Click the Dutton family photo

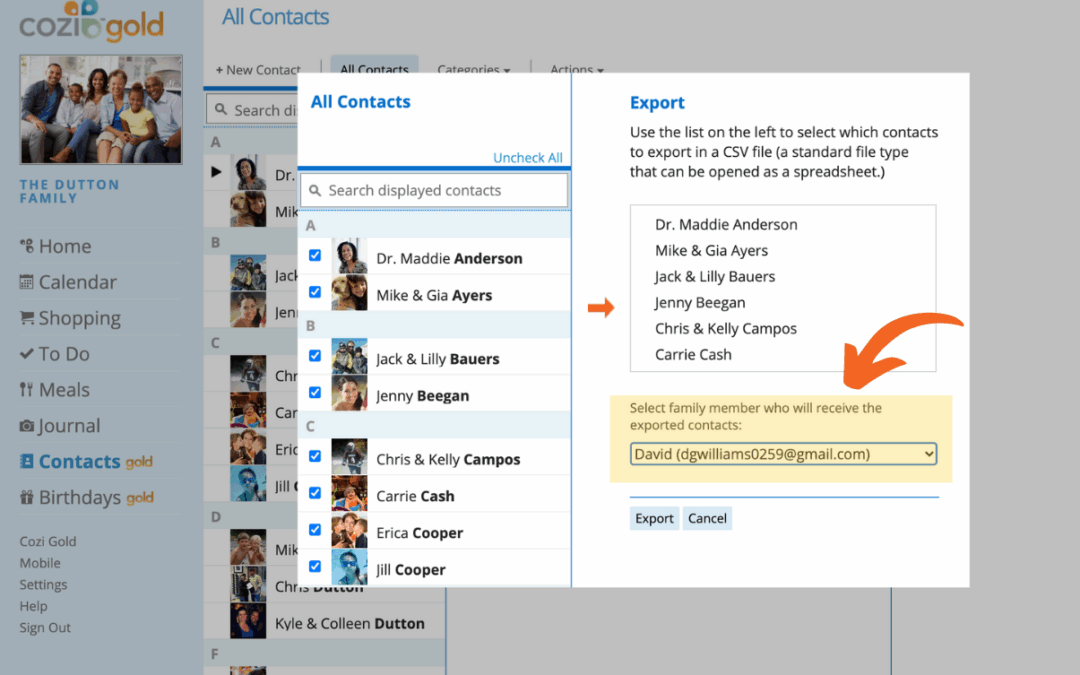click(x=101, y=110)
